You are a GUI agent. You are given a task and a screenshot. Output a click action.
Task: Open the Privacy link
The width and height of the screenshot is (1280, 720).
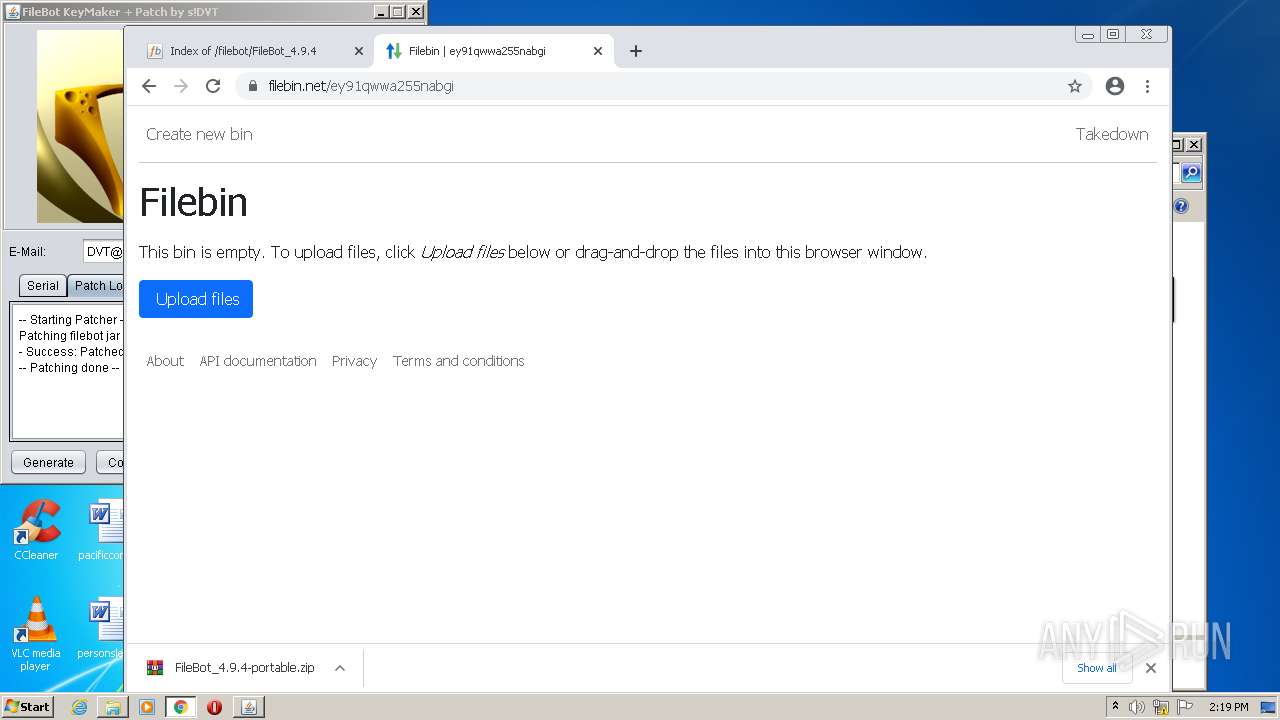(x=354, y=361)
